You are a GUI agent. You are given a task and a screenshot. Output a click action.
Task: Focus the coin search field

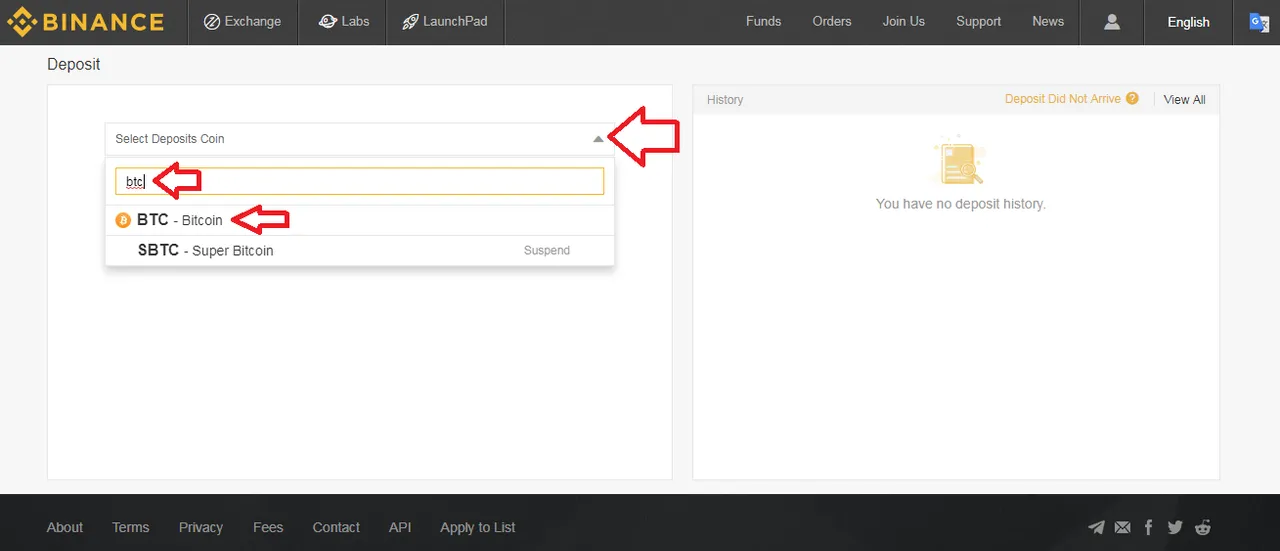(360, 181)
